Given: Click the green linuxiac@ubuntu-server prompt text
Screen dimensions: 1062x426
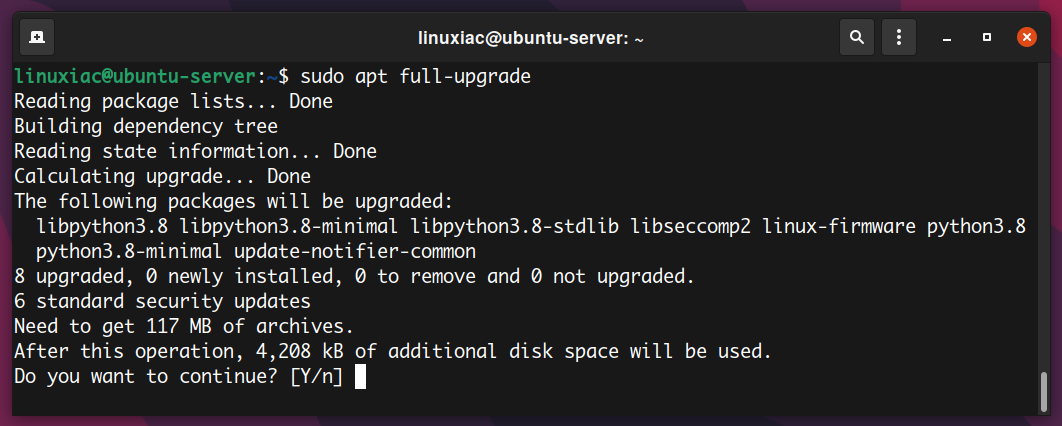Looking at the screenshot, I should click(x=135, y=77).
